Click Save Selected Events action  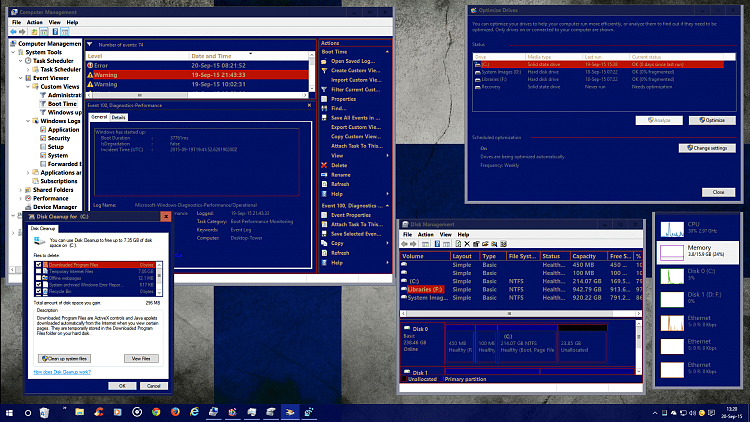(x=356, y=234)
